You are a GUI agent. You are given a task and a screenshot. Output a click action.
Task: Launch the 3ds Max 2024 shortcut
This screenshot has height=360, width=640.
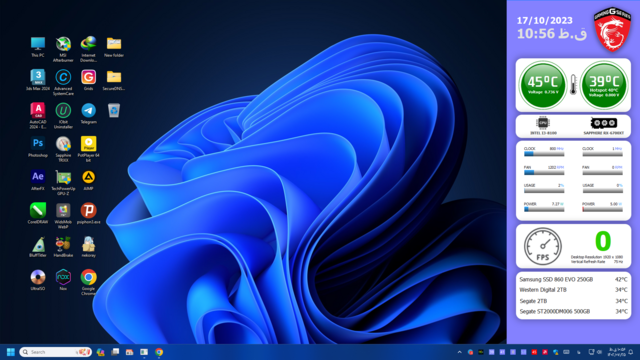(38, 80)
